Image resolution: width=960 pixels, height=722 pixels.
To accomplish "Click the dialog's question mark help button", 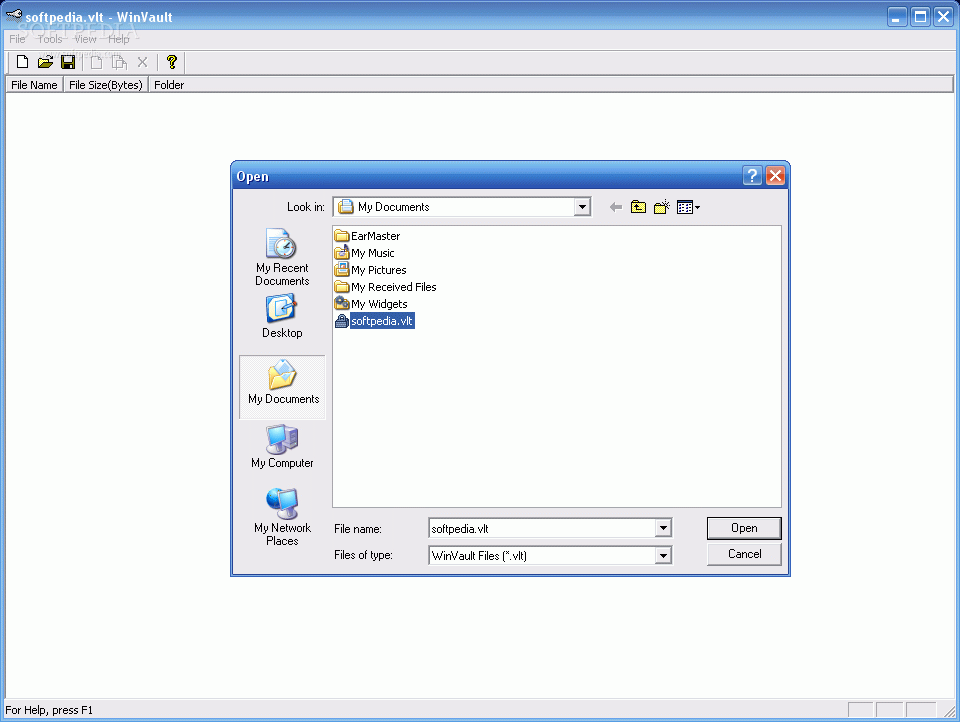I will [752, 176].
